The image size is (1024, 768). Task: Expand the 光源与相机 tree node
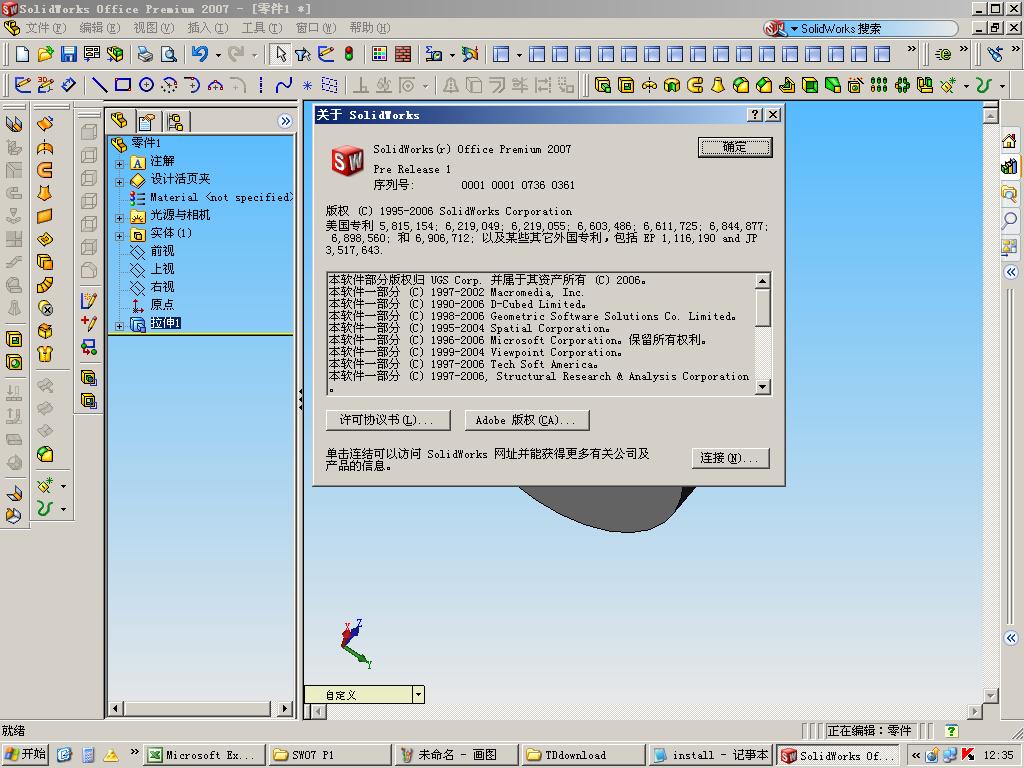(120, 218)
